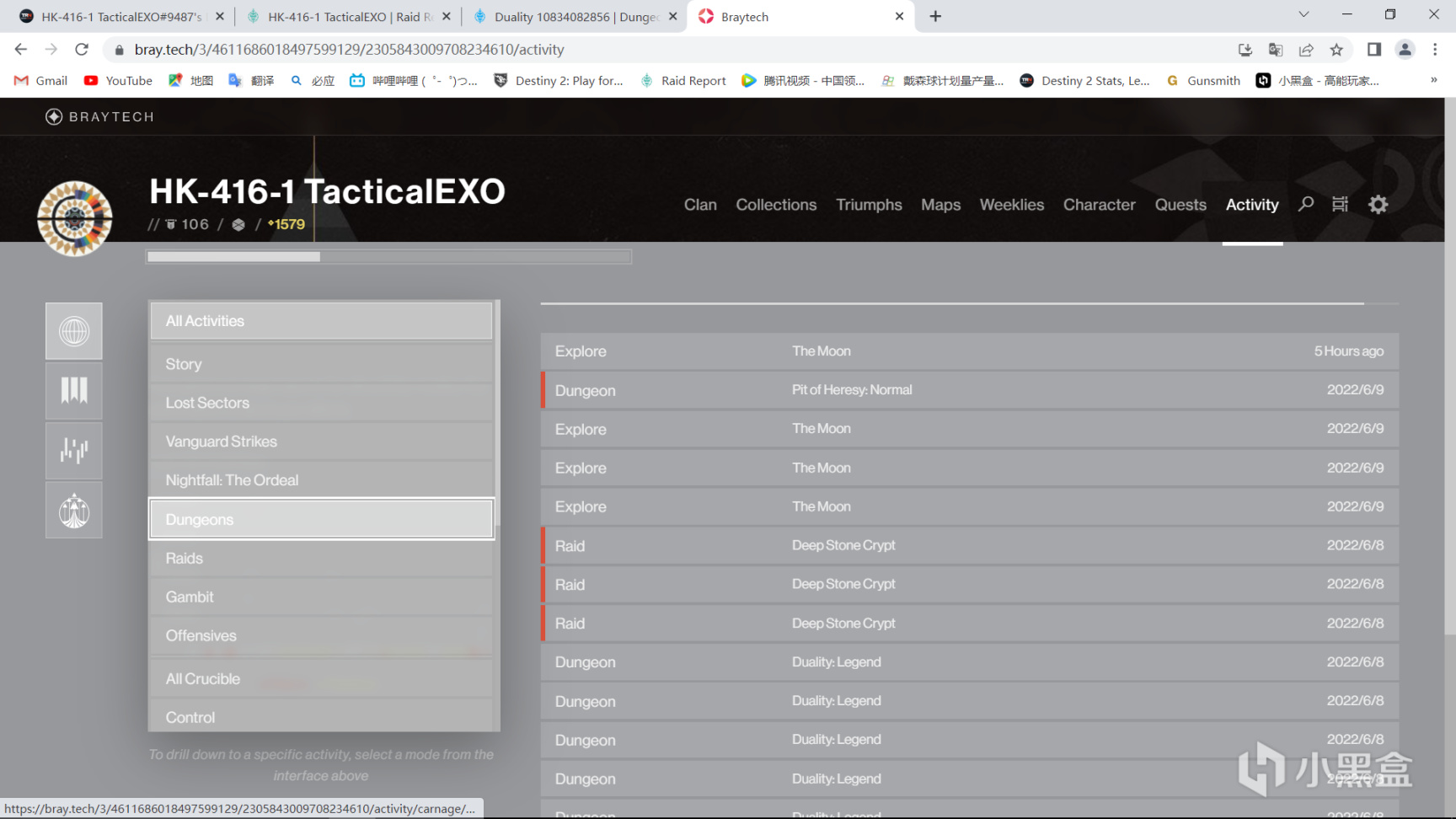Open Quests navigation item
The height and width of the screenshot is (819, 1456).
tap(1180, 205)
